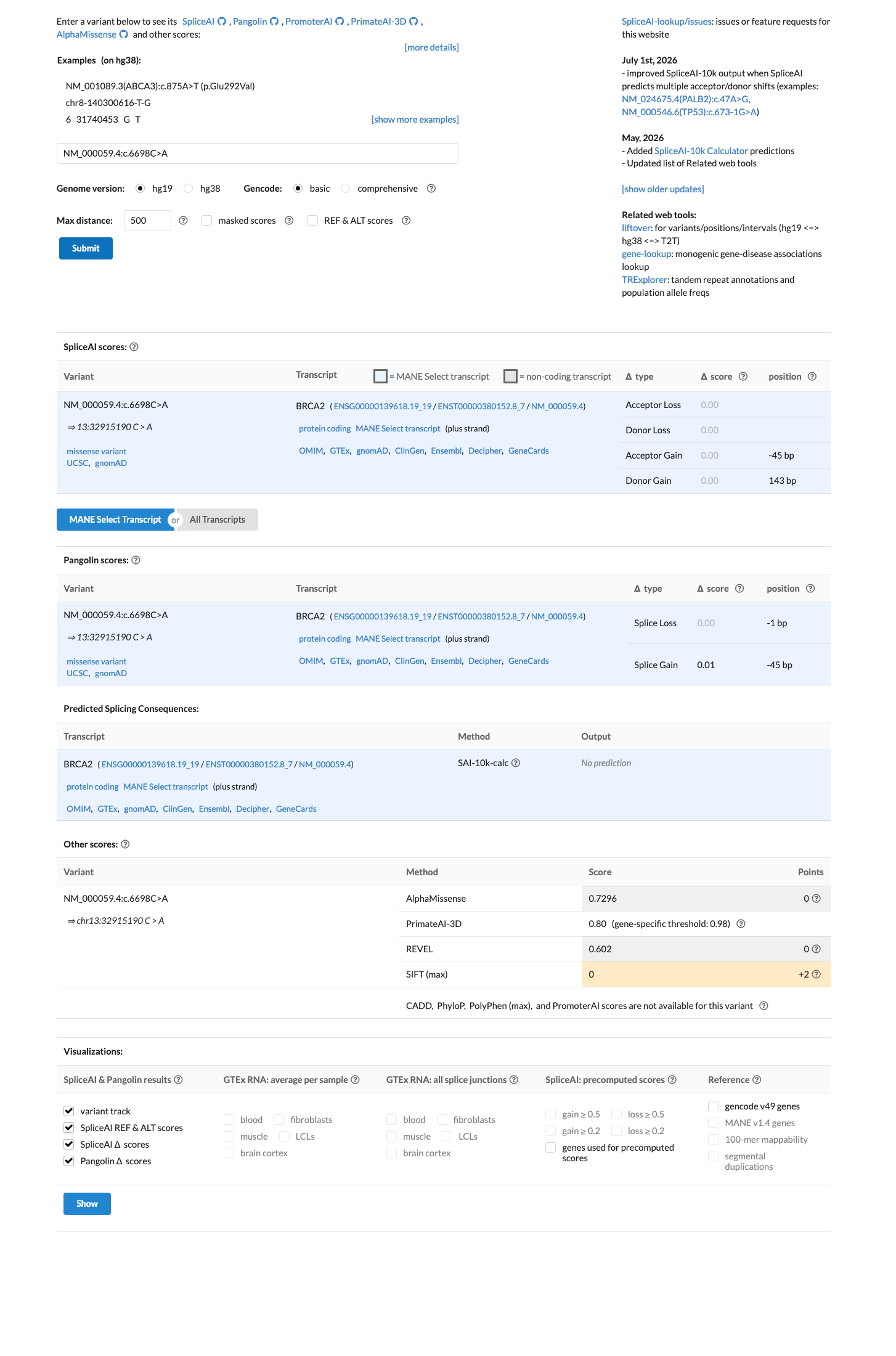Select the hg19 genome version radio
The image size is (896, 1356).
point(141,189)
